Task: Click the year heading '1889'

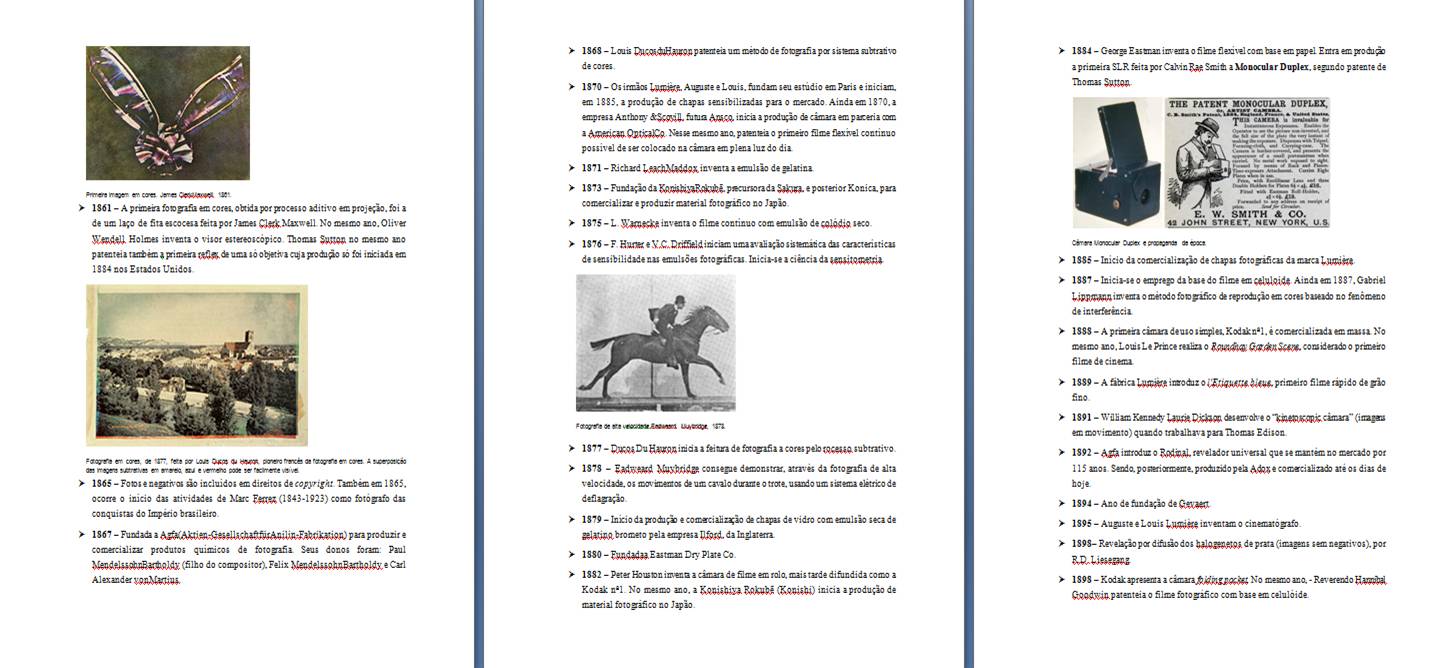Action: [x=1082, y=381]
